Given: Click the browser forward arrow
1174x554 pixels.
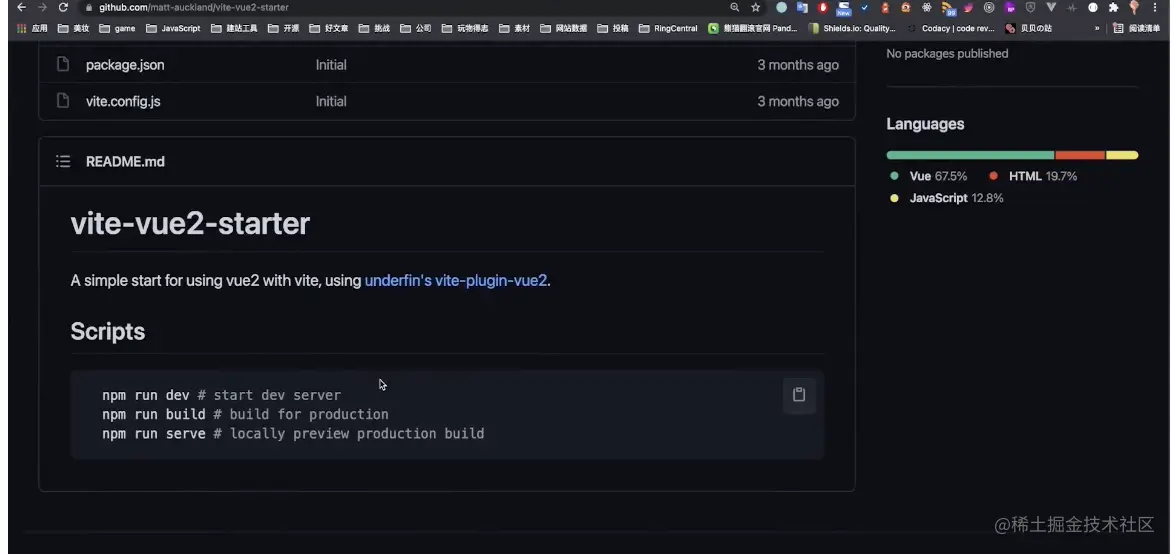Looking at the screenshot, I should (42, 7).
